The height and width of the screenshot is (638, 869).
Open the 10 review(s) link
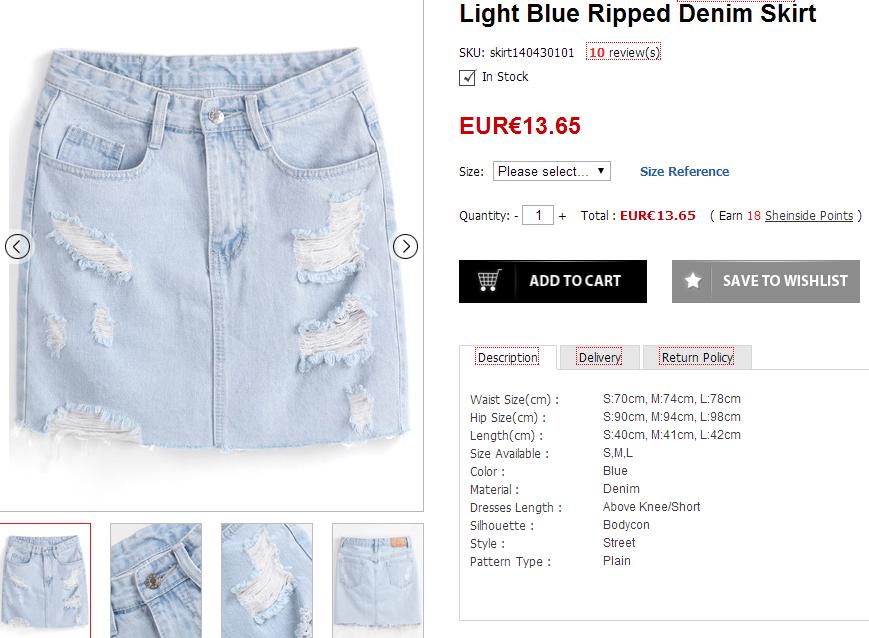pos(622,52)
